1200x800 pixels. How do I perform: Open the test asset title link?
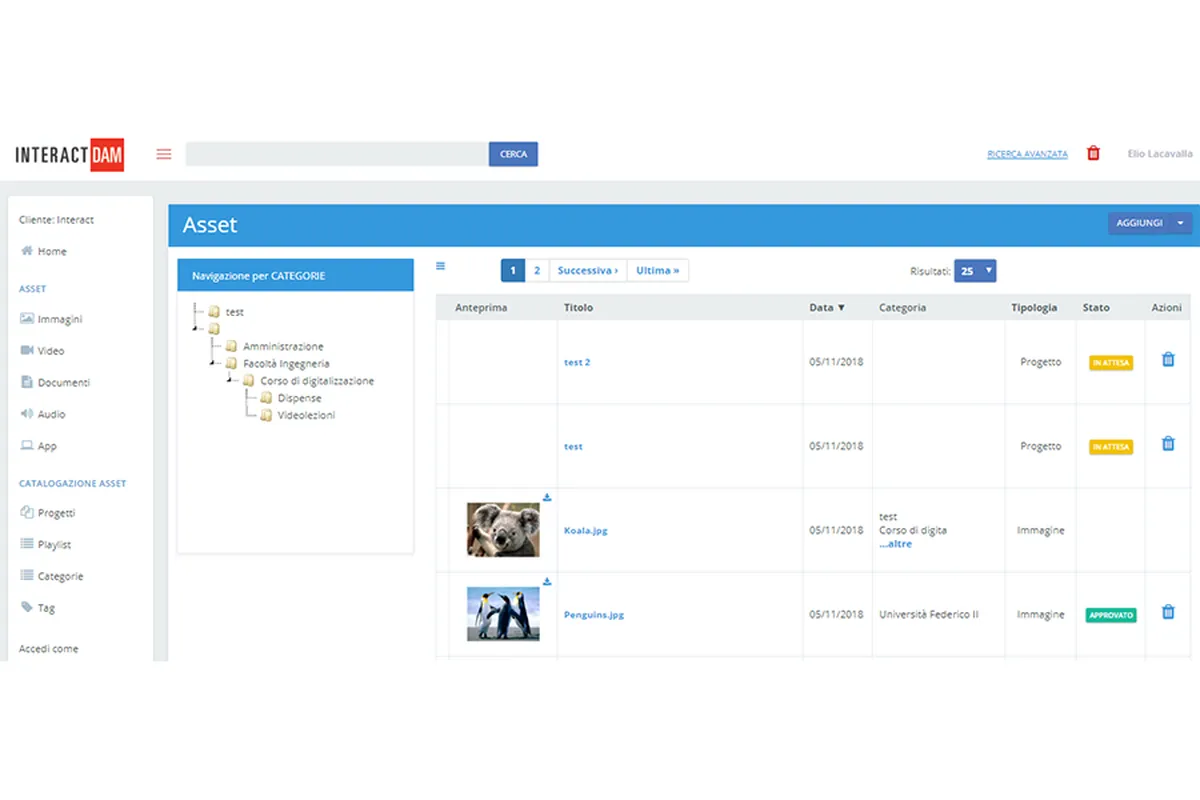click(x=573, y=446)
